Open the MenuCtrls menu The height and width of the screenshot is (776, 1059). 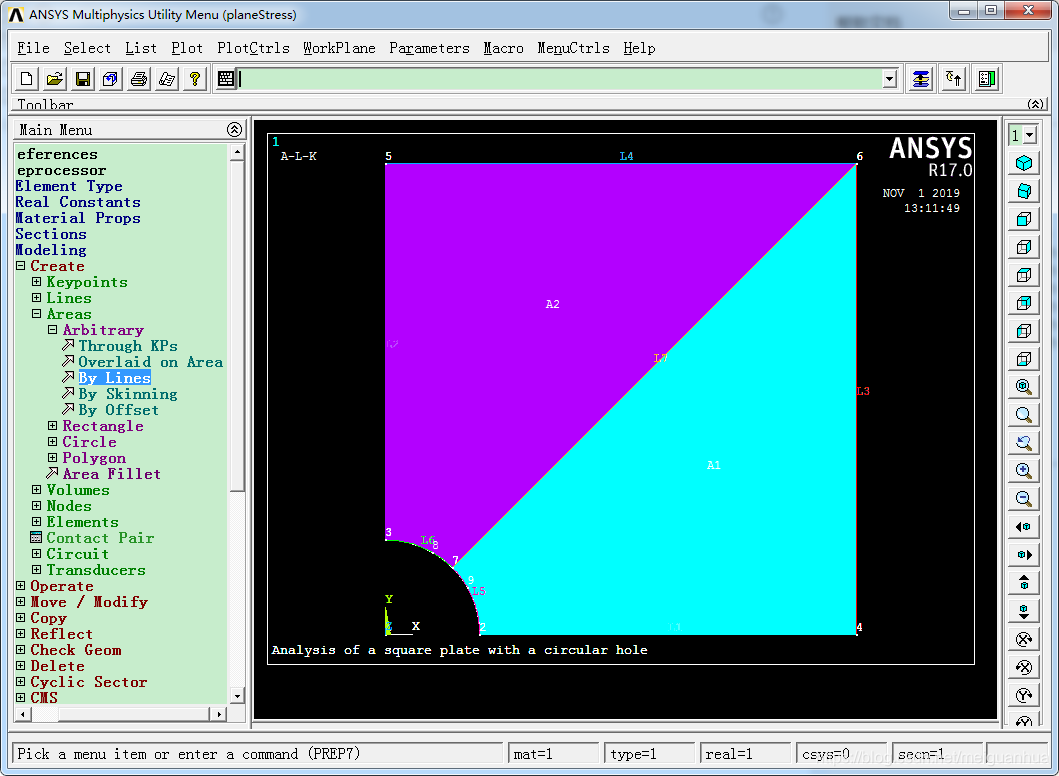tap(573, 48)
